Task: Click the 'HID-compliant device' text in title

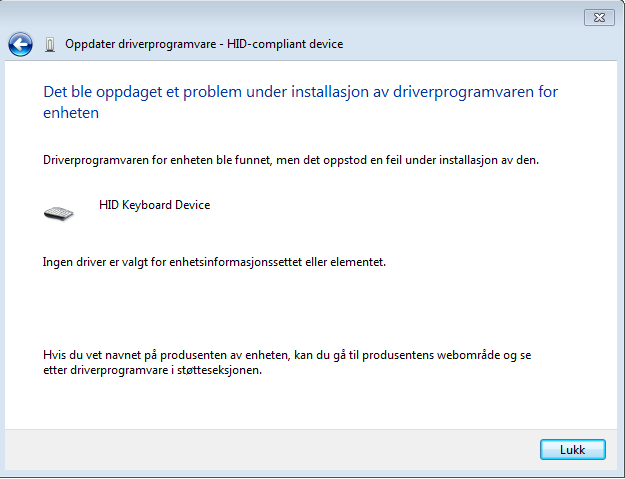Action: click(x=285, y=44)
